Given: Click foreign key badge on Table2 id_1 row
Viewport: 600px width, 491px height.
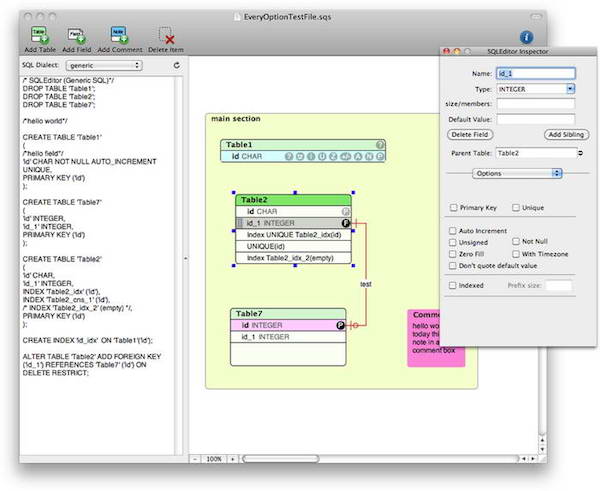Looking at the screenshot, I should click(x=345, y=223).
